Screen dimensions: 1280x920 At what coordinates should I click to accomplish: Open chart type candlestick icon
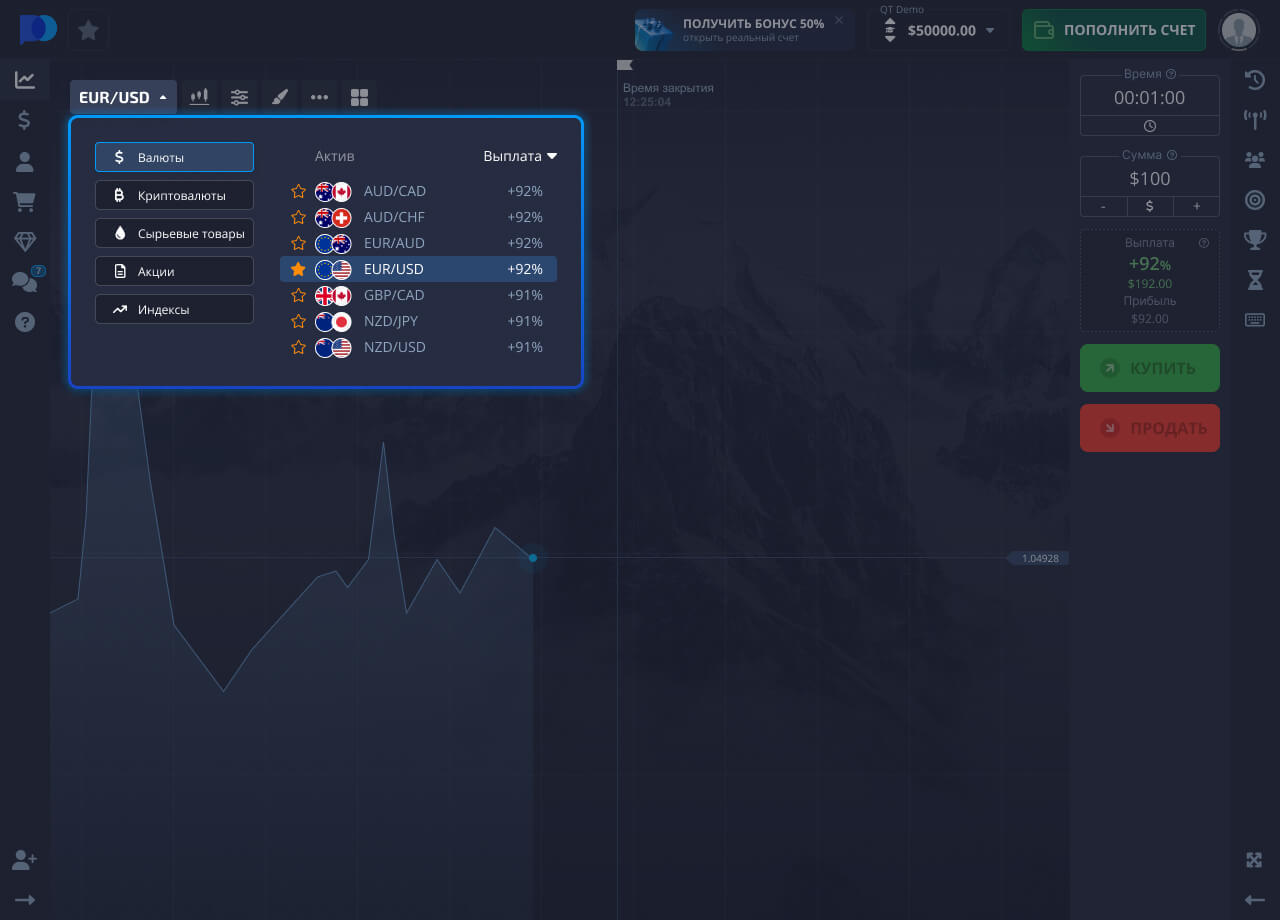tap(200, 97)
